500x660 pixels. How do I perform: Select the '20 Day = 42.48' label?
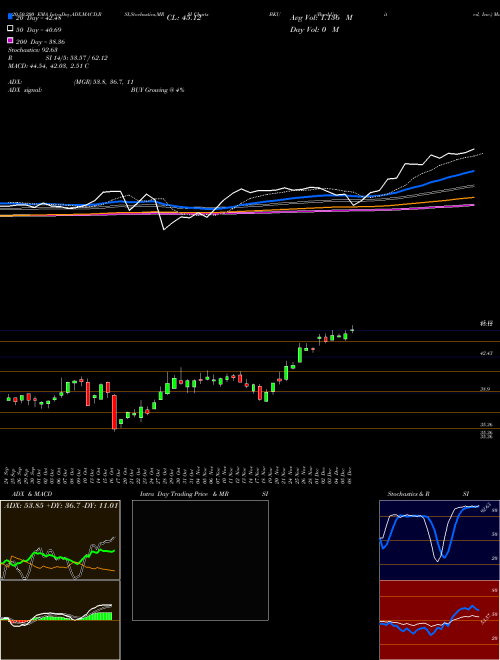(39, 17)
